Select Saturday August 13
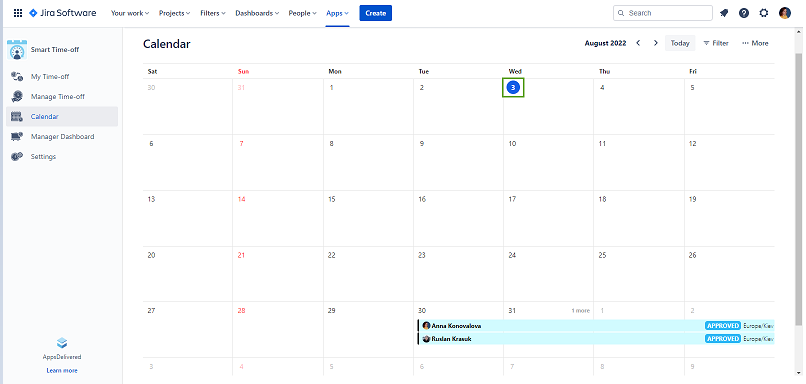 tap(188, 218)
